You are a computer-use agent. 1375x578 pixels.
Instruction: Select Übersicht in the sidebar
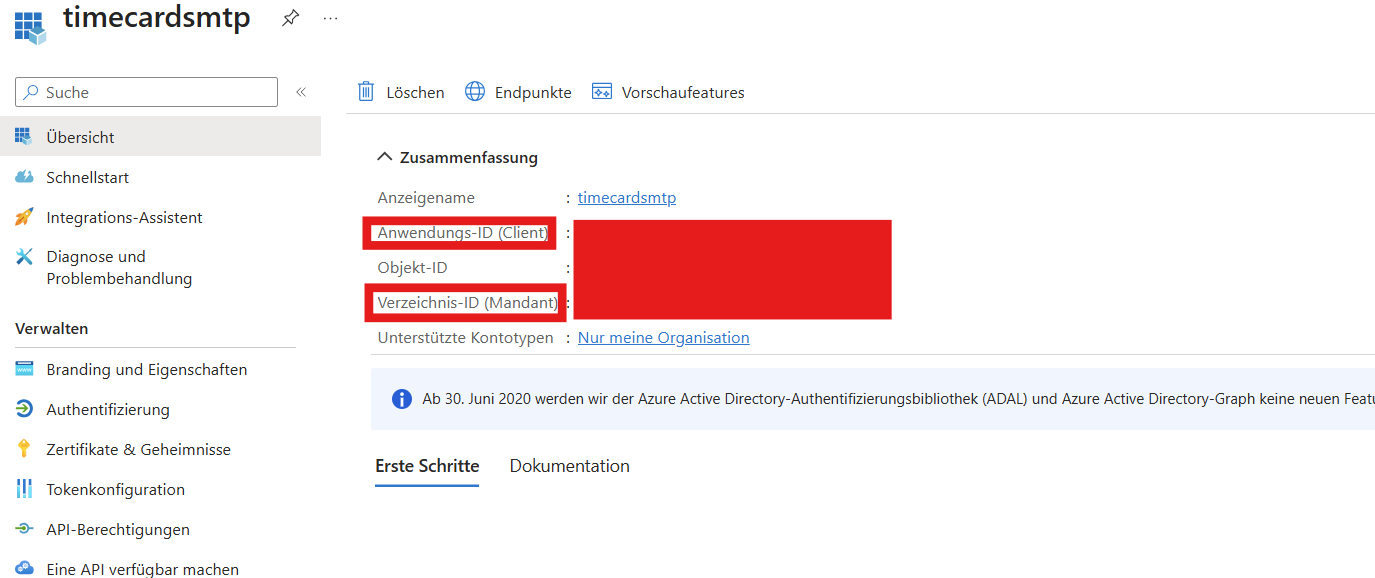(x=160, y=137)
